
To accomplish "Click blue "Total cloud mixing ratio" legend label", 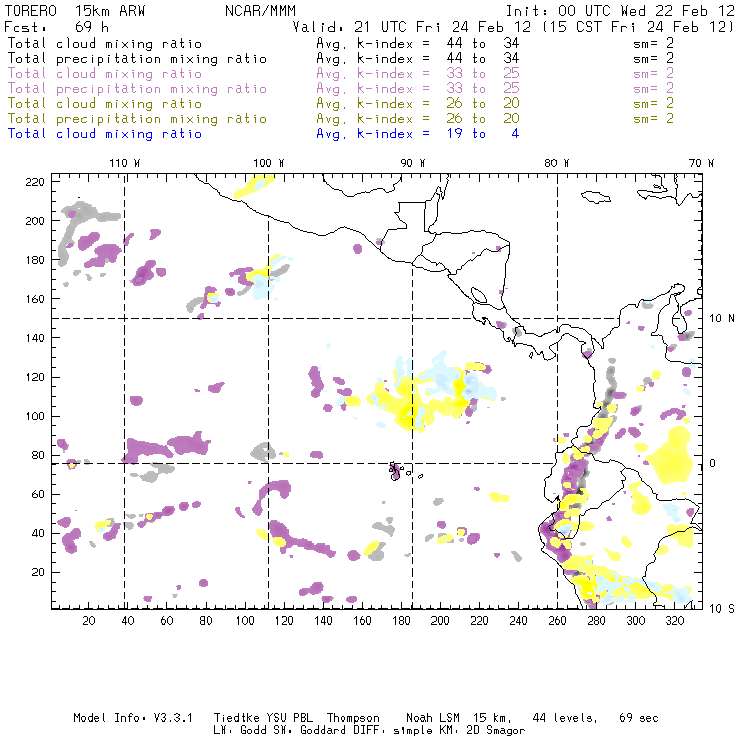I will (x=105, y=134).
